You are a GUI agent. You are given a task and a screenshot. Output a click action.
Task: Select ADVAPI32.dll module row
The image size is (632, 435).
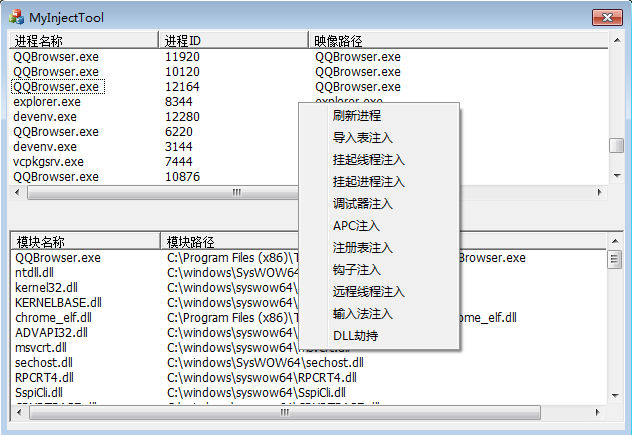click(x=51, y=333)
